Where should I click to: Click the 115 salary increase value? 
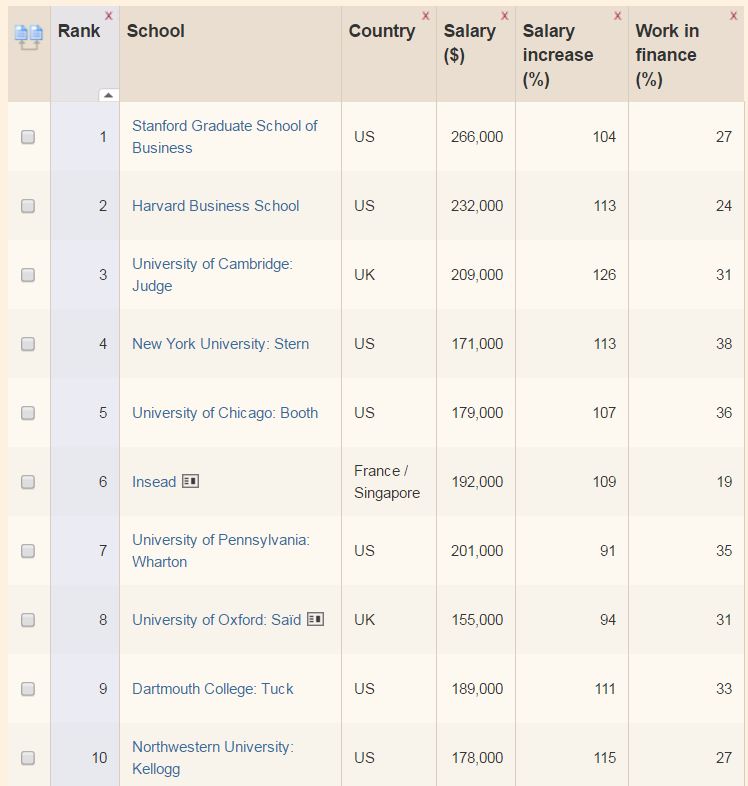pos(605,757)
